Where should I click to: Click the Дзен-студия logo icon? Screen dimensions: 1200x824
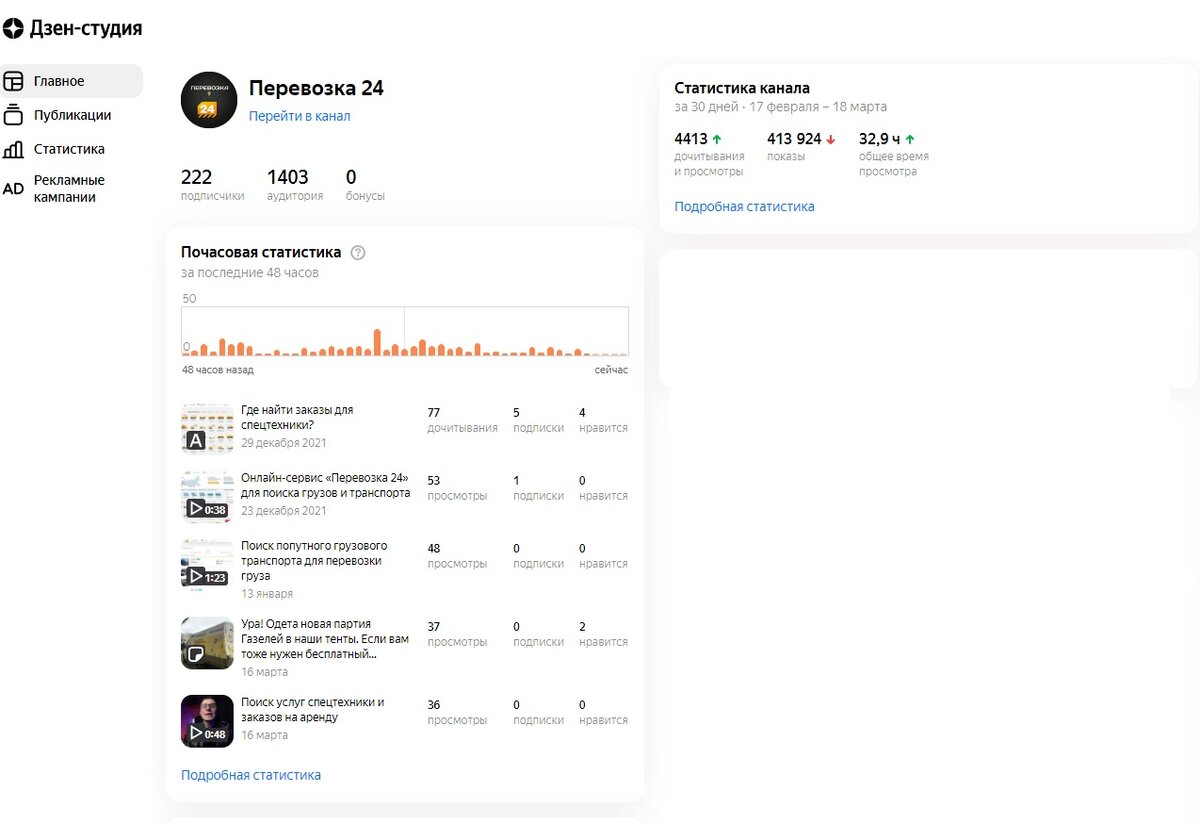coord(13,29)
